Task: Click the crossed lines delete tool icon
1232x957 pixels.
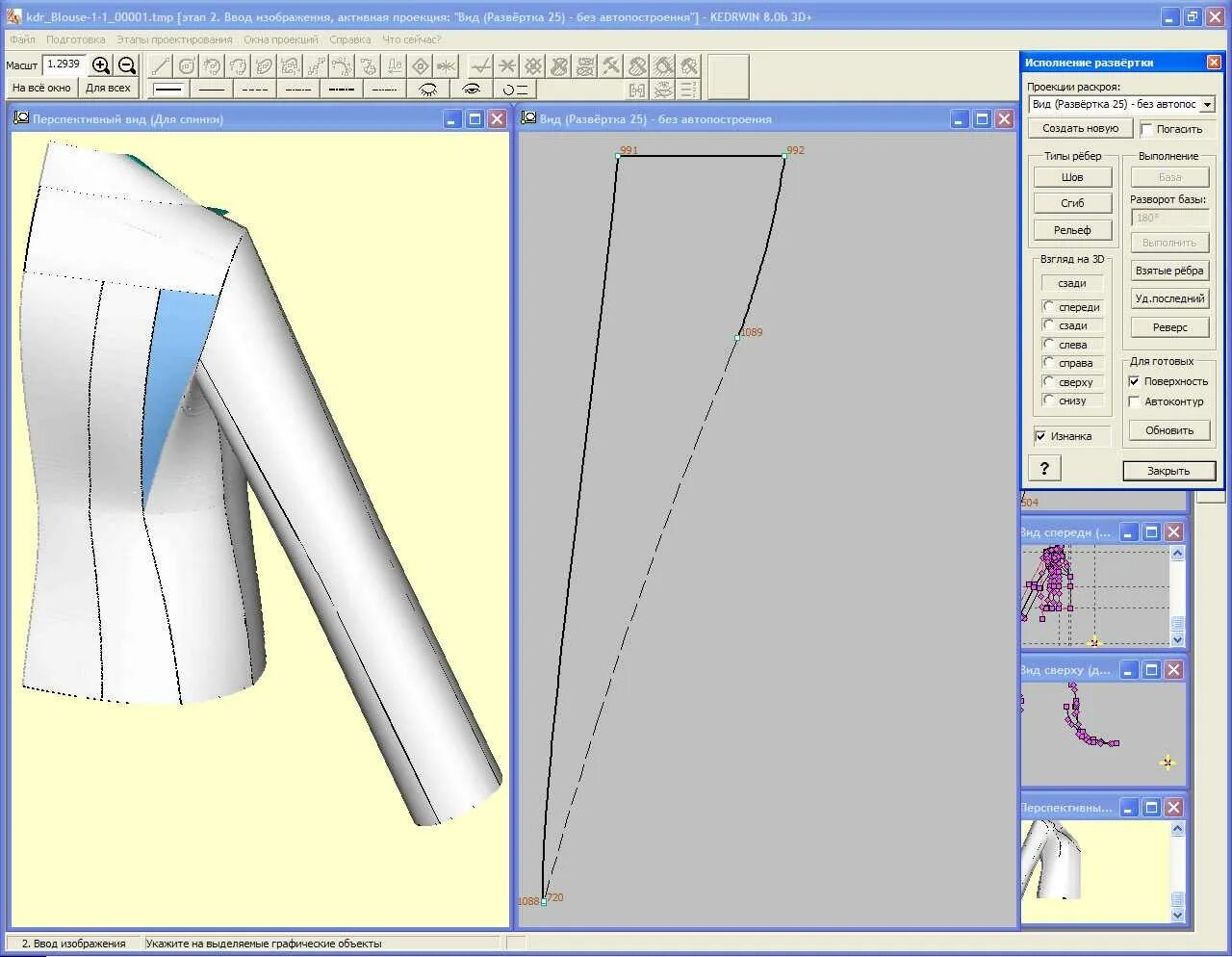Action: tap(507, 66)
